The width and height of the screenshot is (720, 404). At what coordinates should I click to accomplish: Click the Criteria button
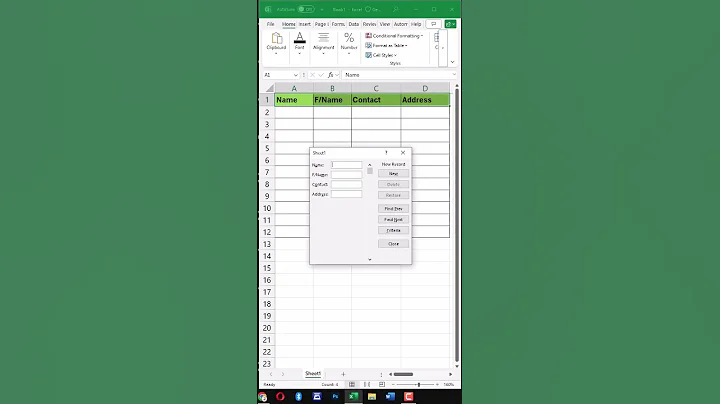click(394, 230)
